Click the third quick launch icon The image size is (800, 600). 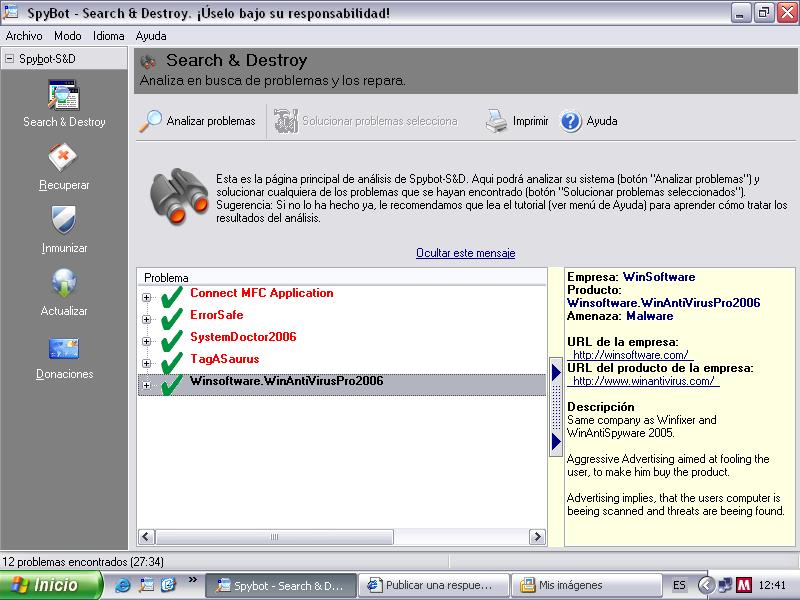168,585
